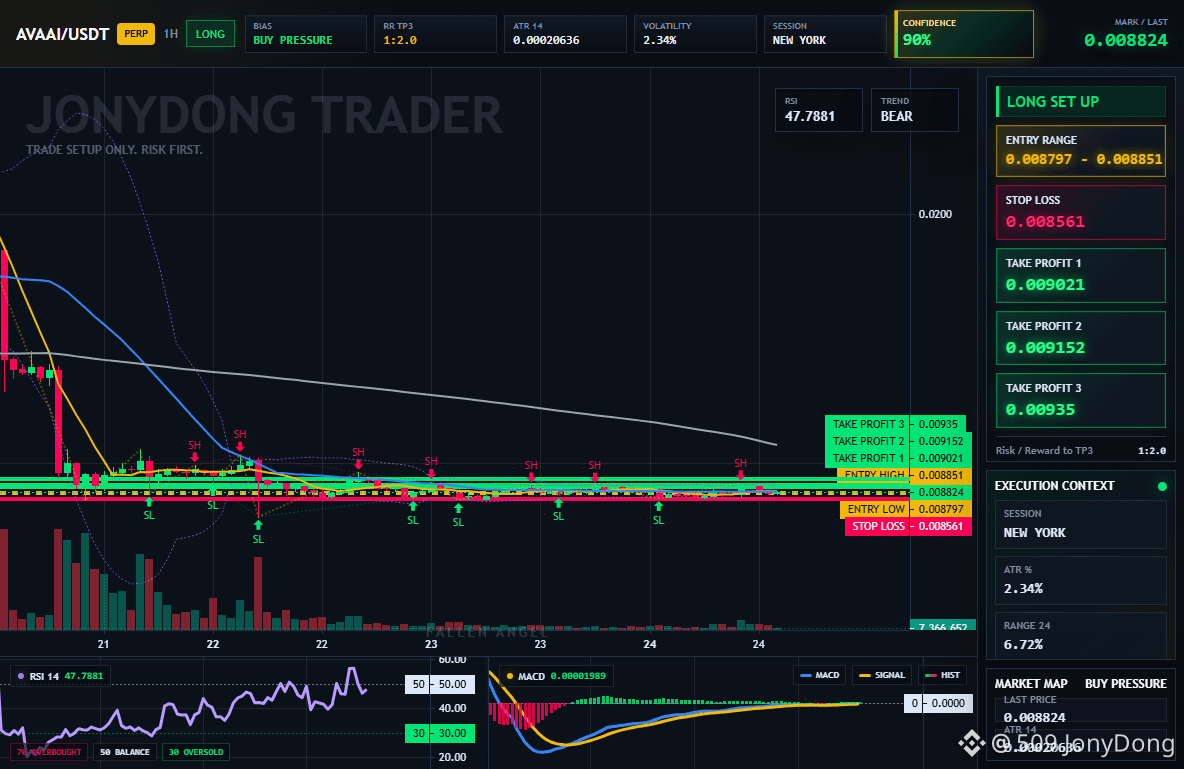Click the Trend BEAR chart badge

914,110
